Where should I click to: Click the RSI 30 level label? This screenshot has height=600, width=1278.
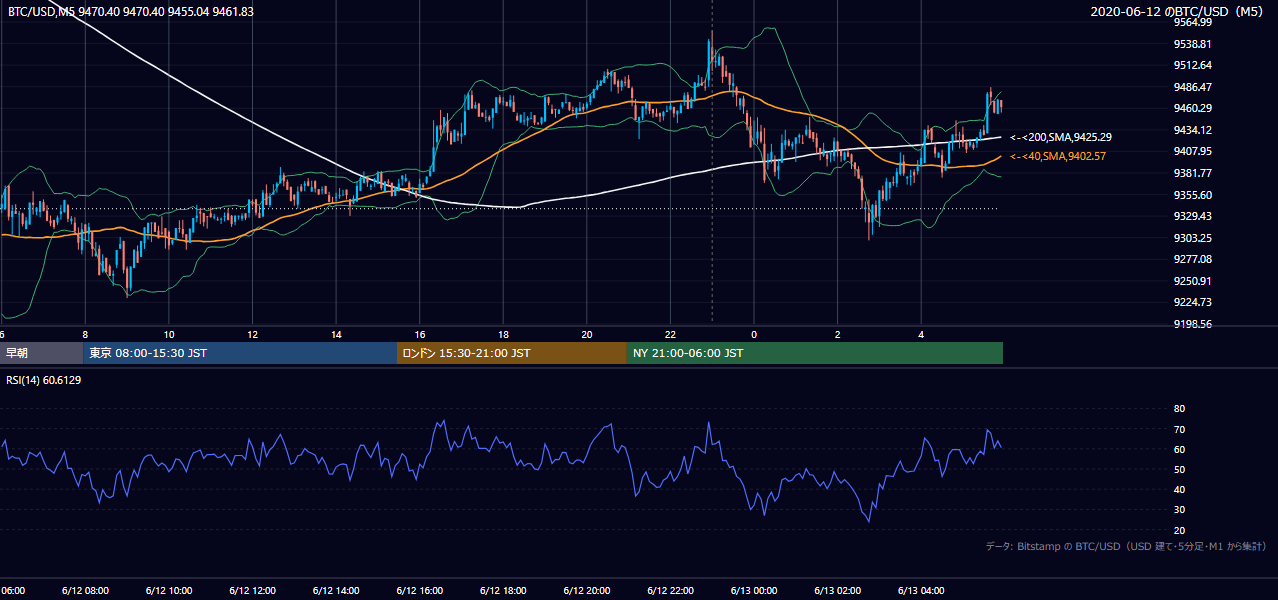1179,510
